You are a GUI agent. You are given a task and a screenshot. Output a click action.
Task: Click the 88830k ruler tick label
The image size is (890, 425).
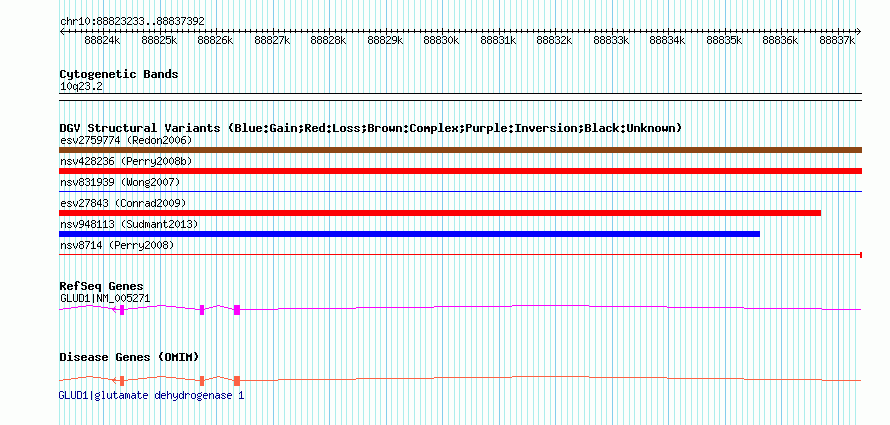click(442, 40)
